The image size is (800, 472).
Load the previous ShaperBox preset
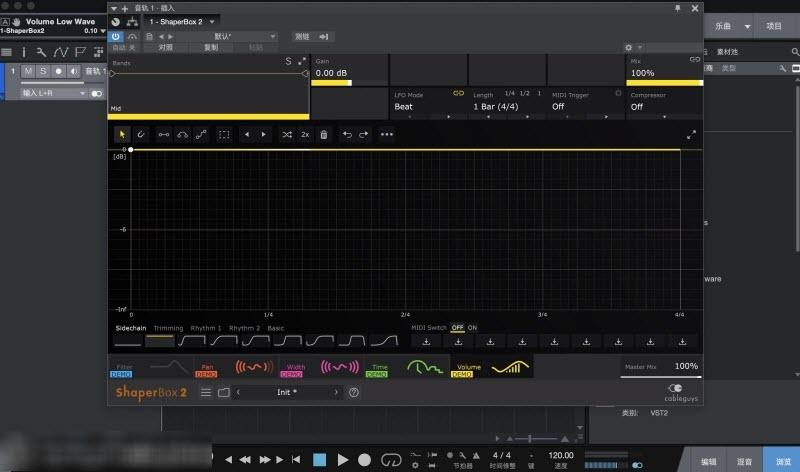pyautogui.click(x=238, y=392)
